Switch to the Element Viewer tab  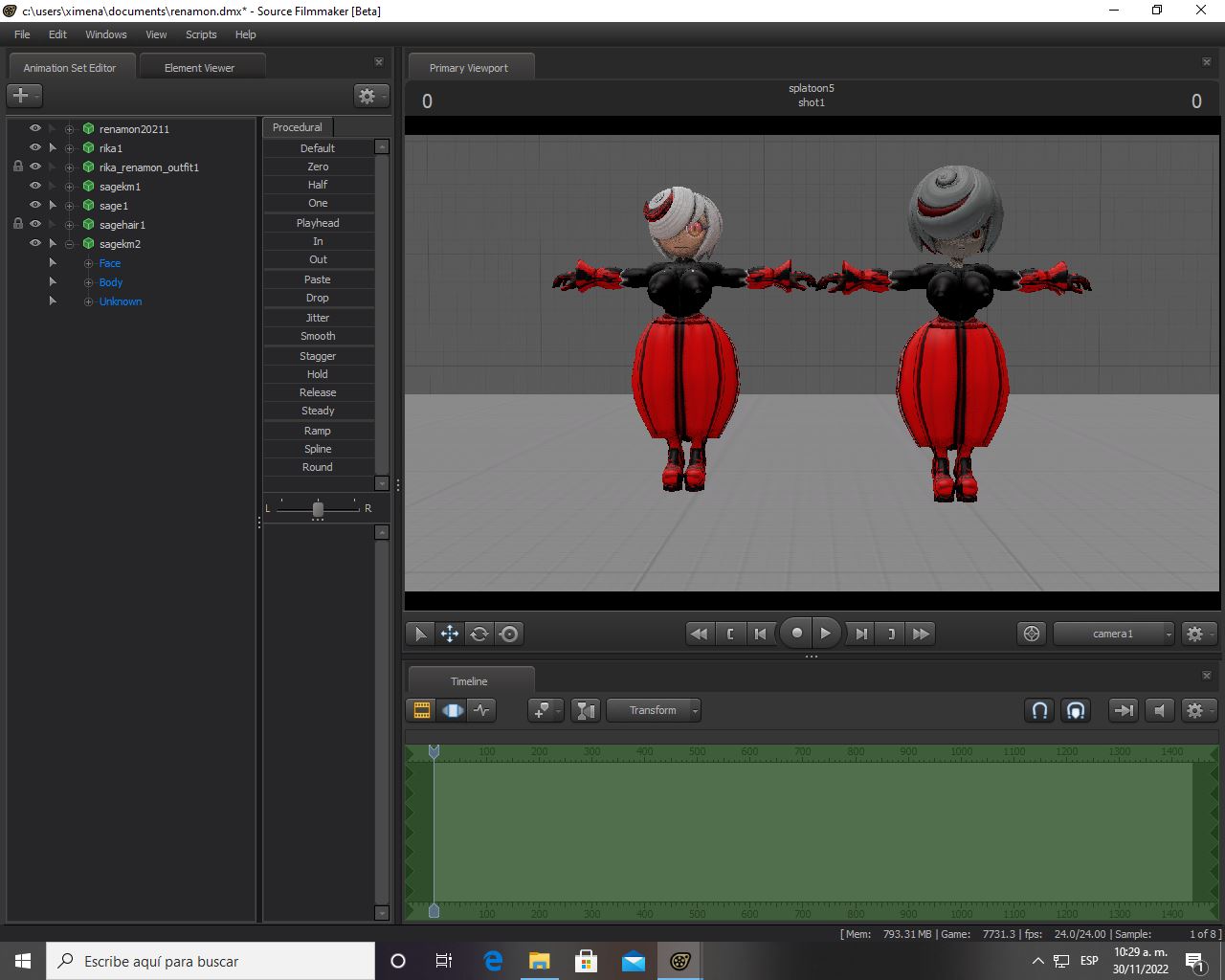199,68
